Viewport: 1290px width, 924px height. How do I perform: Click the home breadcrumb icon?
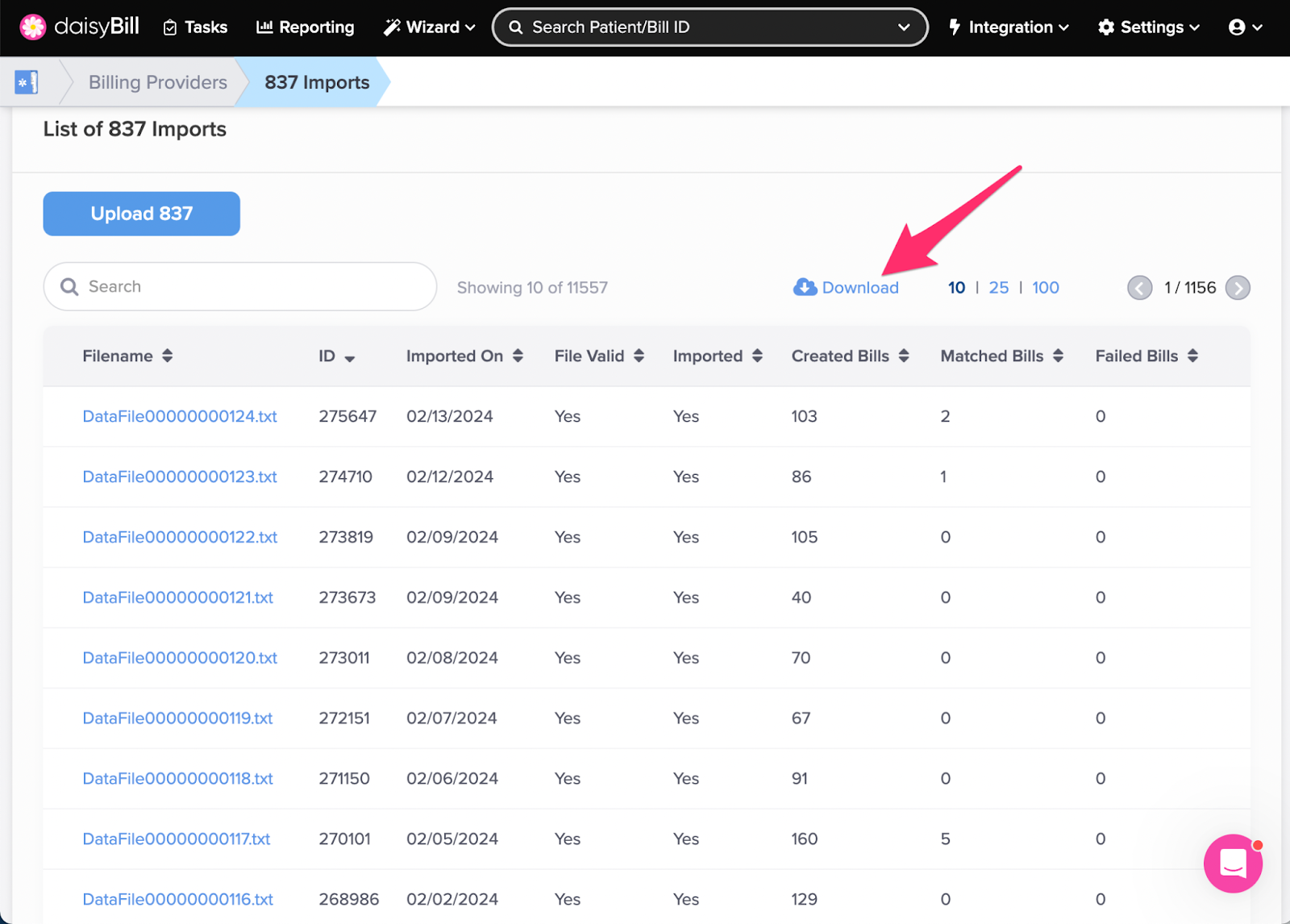(27, 81)
